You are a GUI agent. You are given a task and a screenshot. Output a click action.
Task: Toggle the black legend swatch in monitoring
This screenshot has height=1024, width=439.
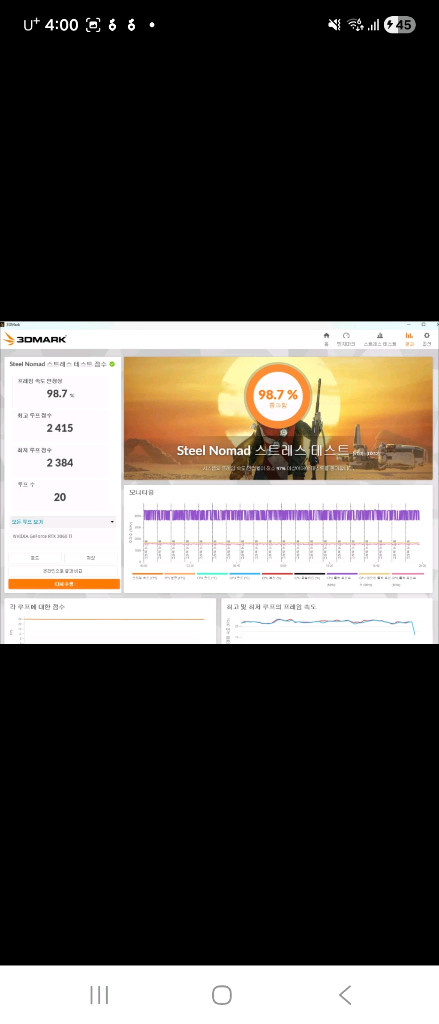tap(309, 574)
